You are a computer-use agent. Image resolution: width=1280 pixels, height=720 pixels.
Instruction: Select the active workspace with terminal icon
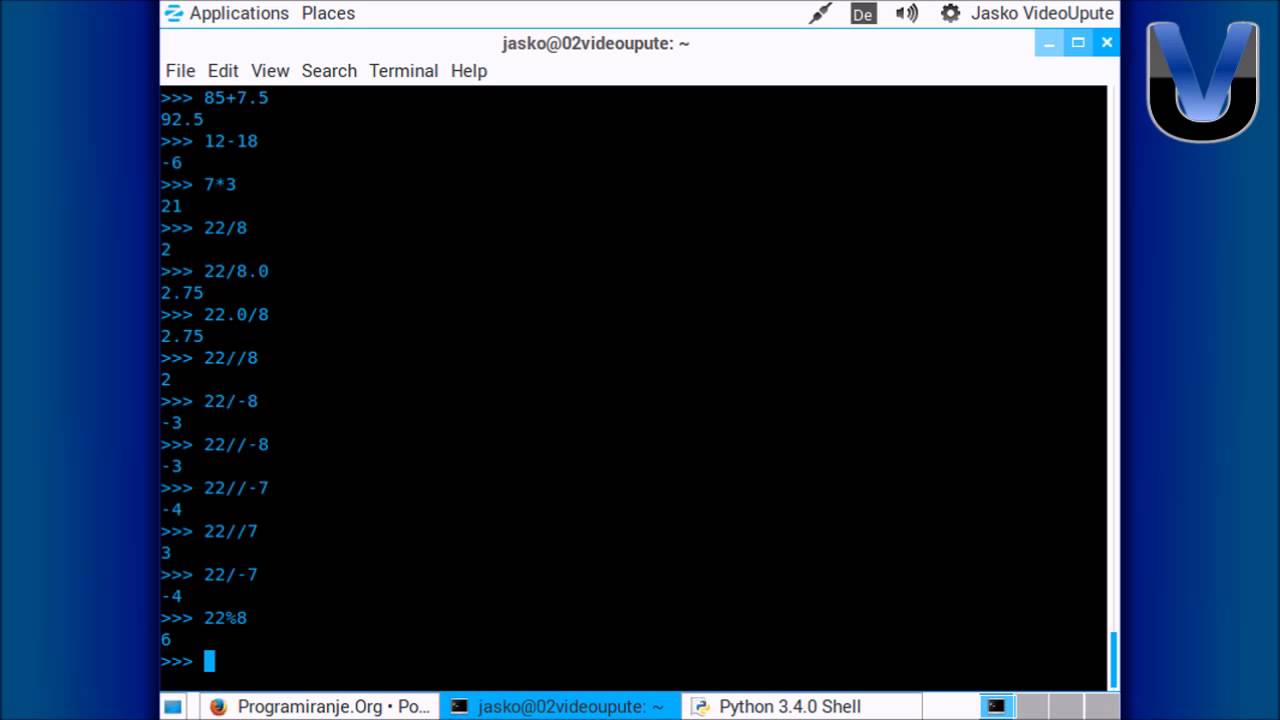point(996,706)
